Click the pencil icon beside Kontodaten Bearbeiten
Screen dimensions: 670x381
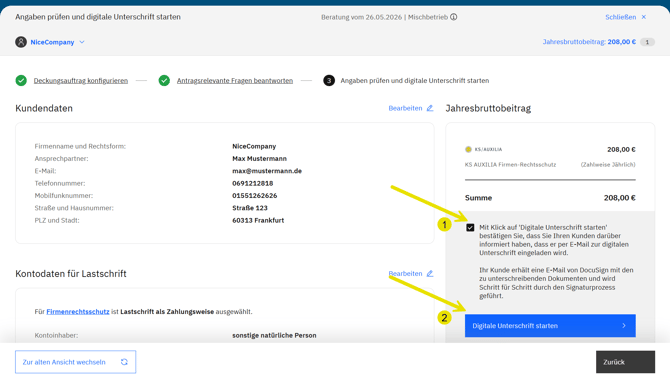(x=430, y=273)
